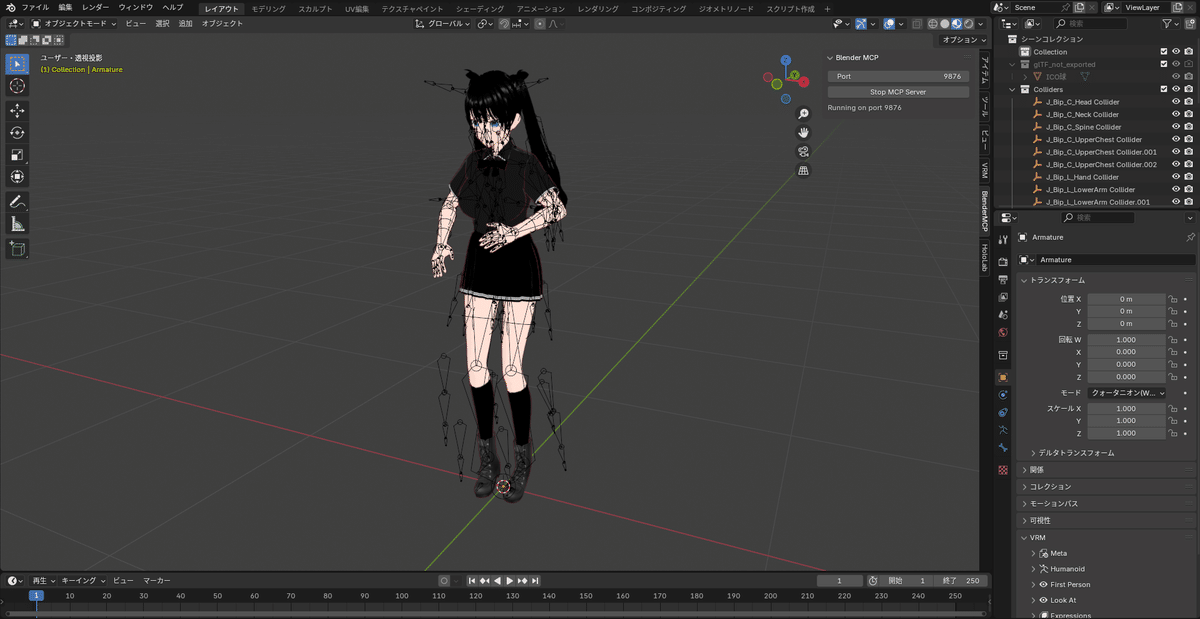Disable rendering of J_Bip_C_Spine Collider
Image resolution: width=1200 pixels, height=619 pixels.
tap(1188, 127)
